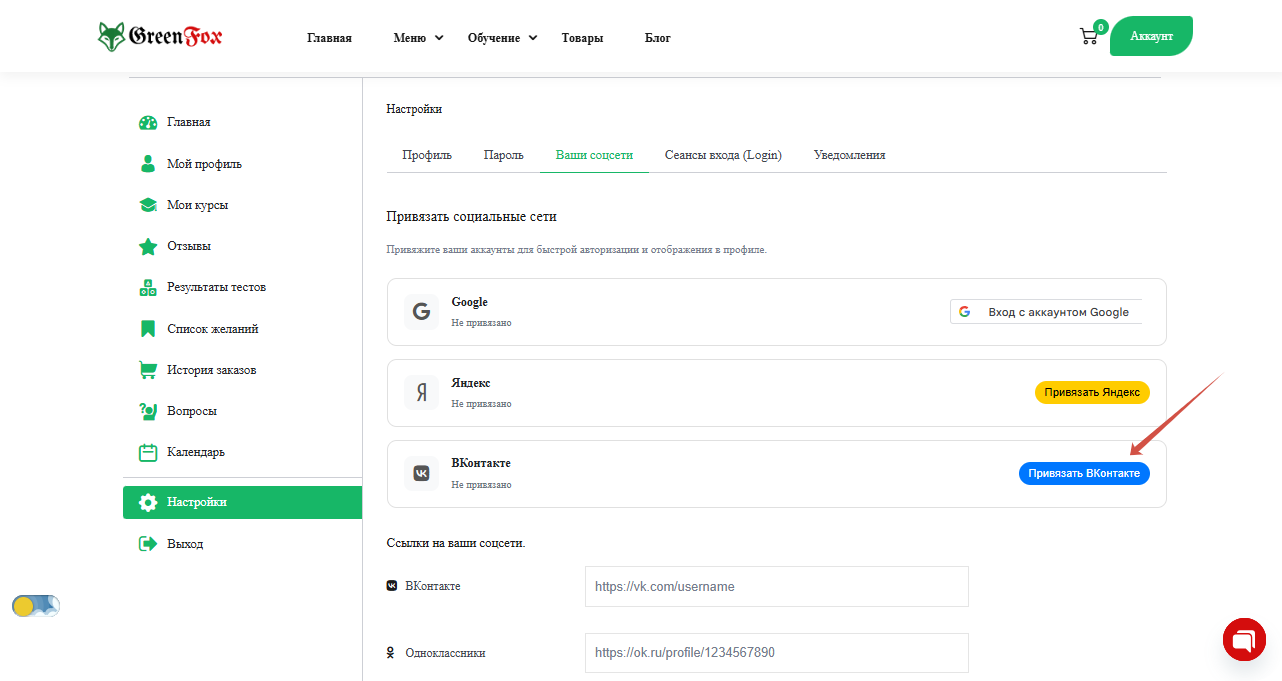Screen dimensions: 1282x681
Task: Click the Одноклассники profile URL field
Action: coord(776,653)
